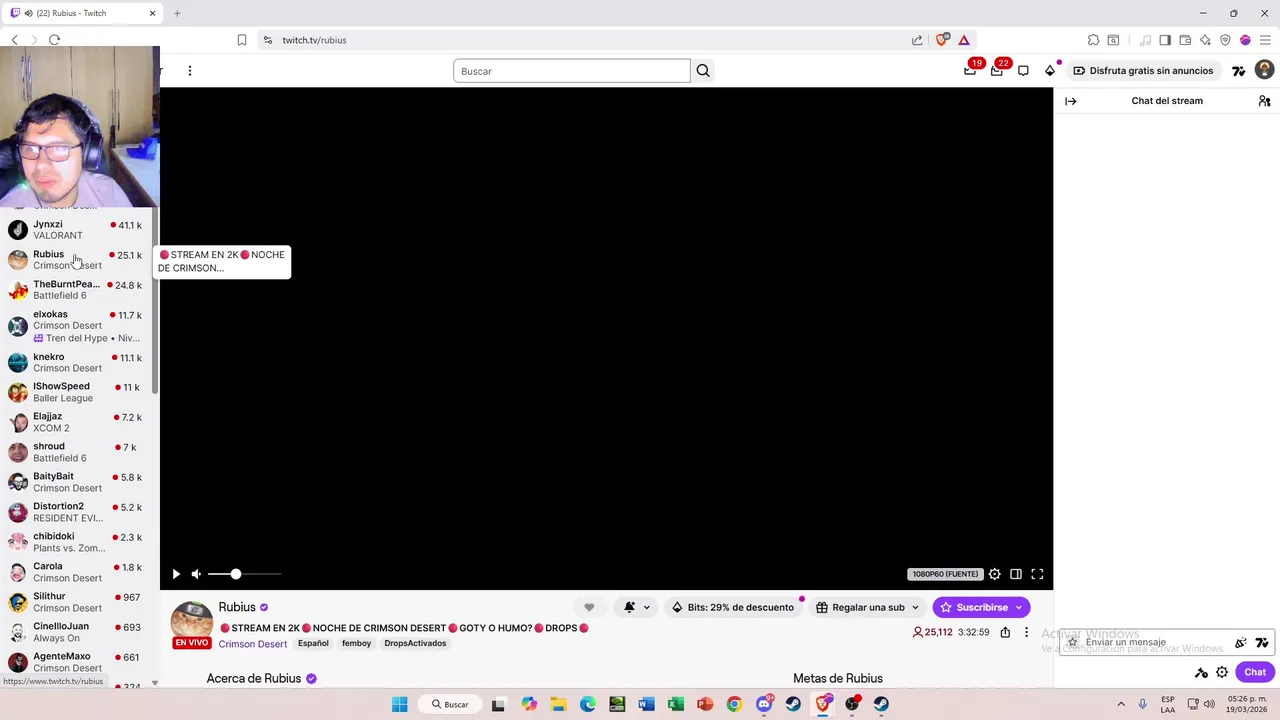This screenshot has height=720, width=1280.
Task: Click Bits: 29% de descuento button
Action: click(x=732, y=607)
